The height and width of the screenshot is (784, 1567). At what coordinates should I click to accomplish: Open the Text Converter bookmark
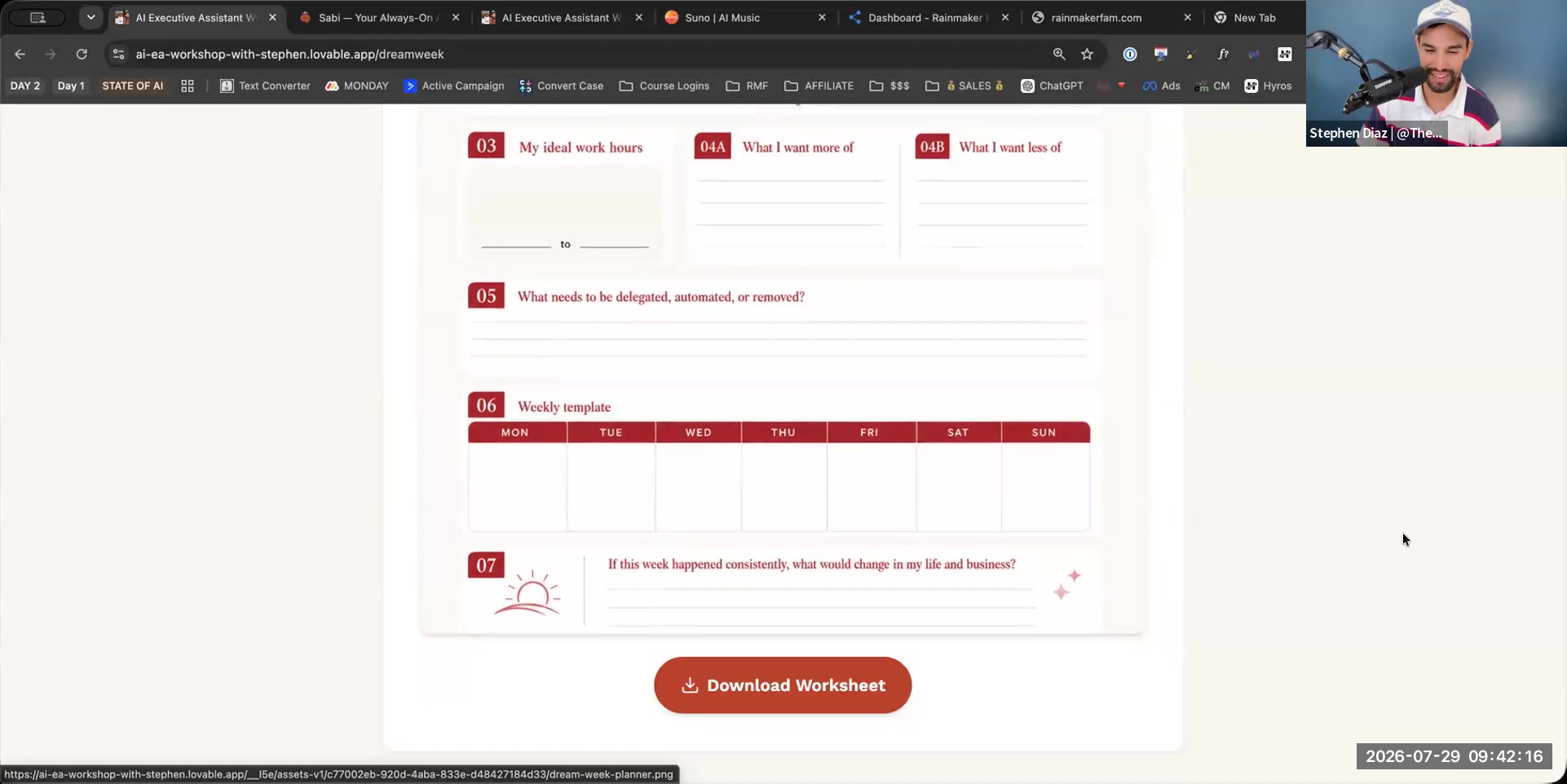coord(266,86)
